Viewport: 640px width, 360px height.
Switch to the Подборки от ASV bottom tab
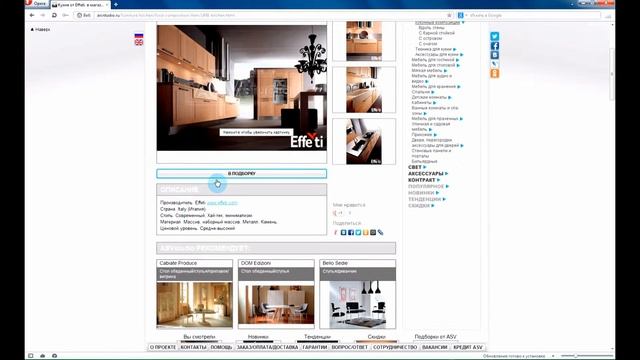pyautogui.click(x=435, y=337)
